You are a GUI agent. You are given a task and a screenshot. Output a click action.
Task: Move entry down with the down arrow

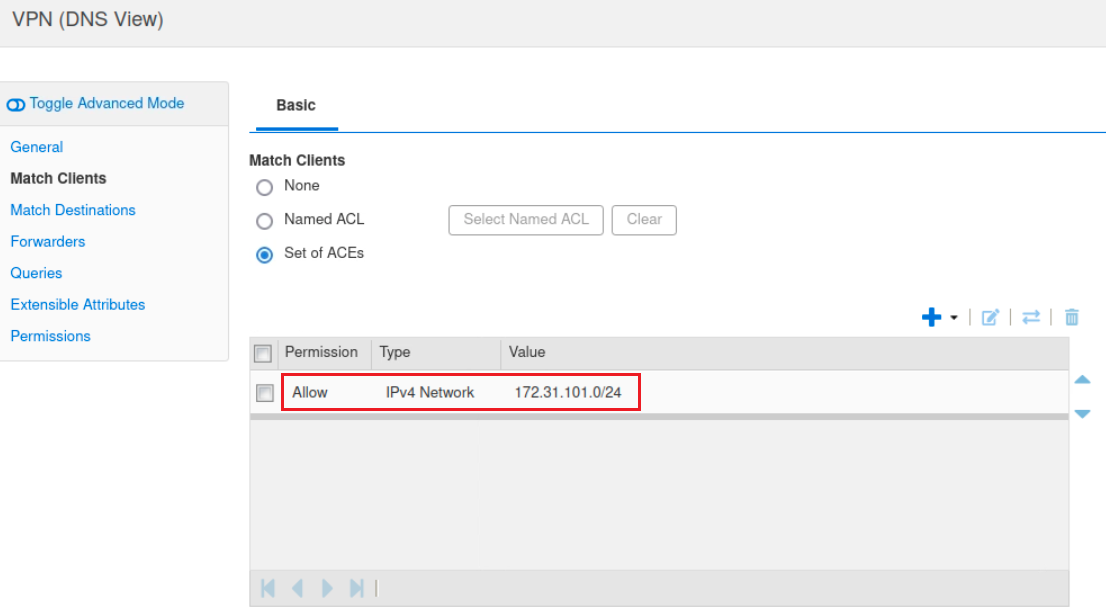click(1082, 414)
